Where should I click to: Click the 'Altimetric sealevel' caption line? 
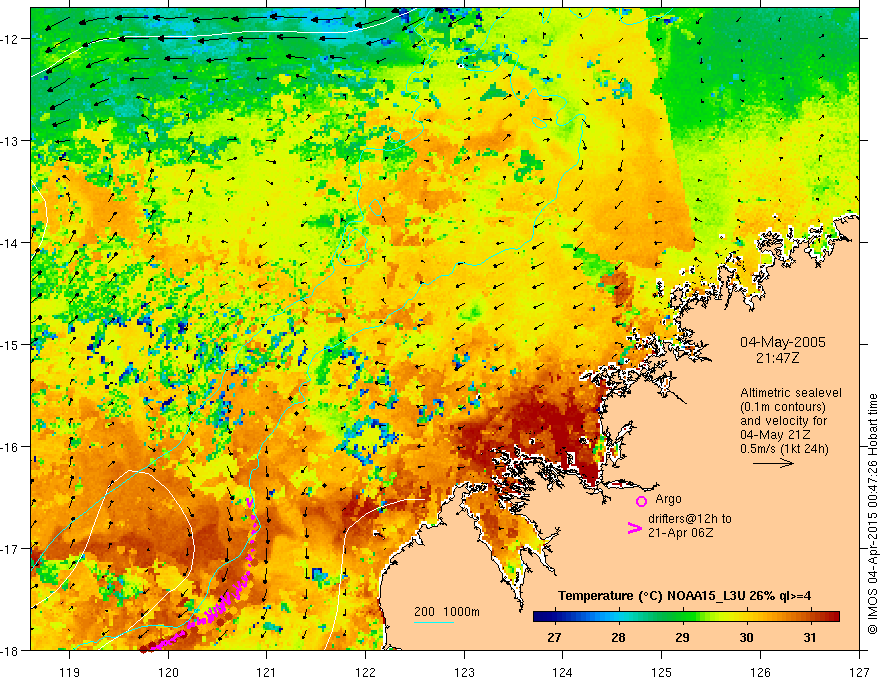pyautogui.click(x=791, y=393)
